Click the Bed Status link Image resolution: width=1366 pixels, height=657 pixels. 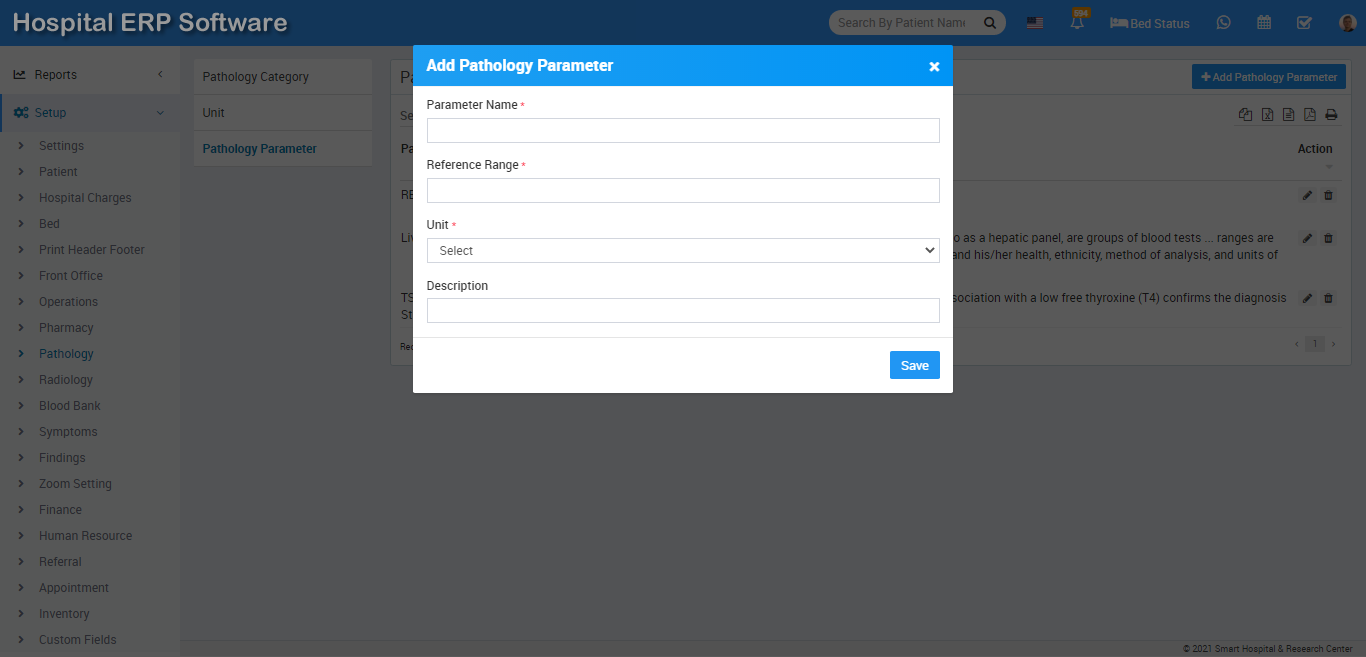click(1150, 23)
